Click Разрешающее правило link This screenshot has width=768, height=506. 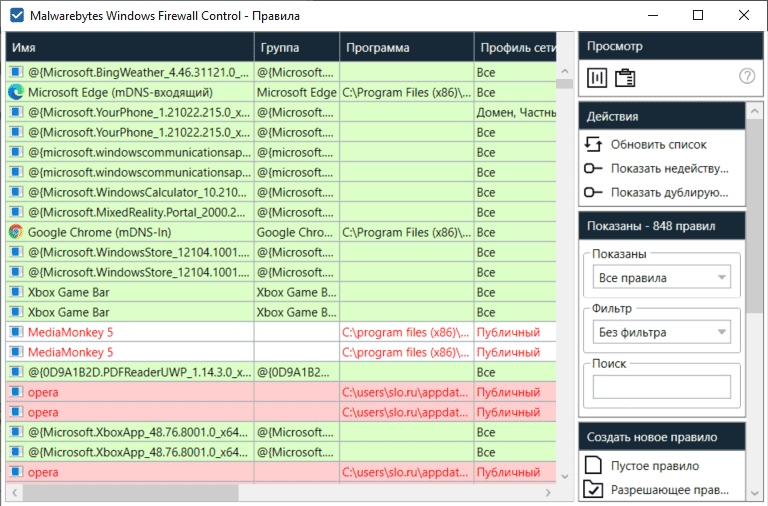point(670,489)
